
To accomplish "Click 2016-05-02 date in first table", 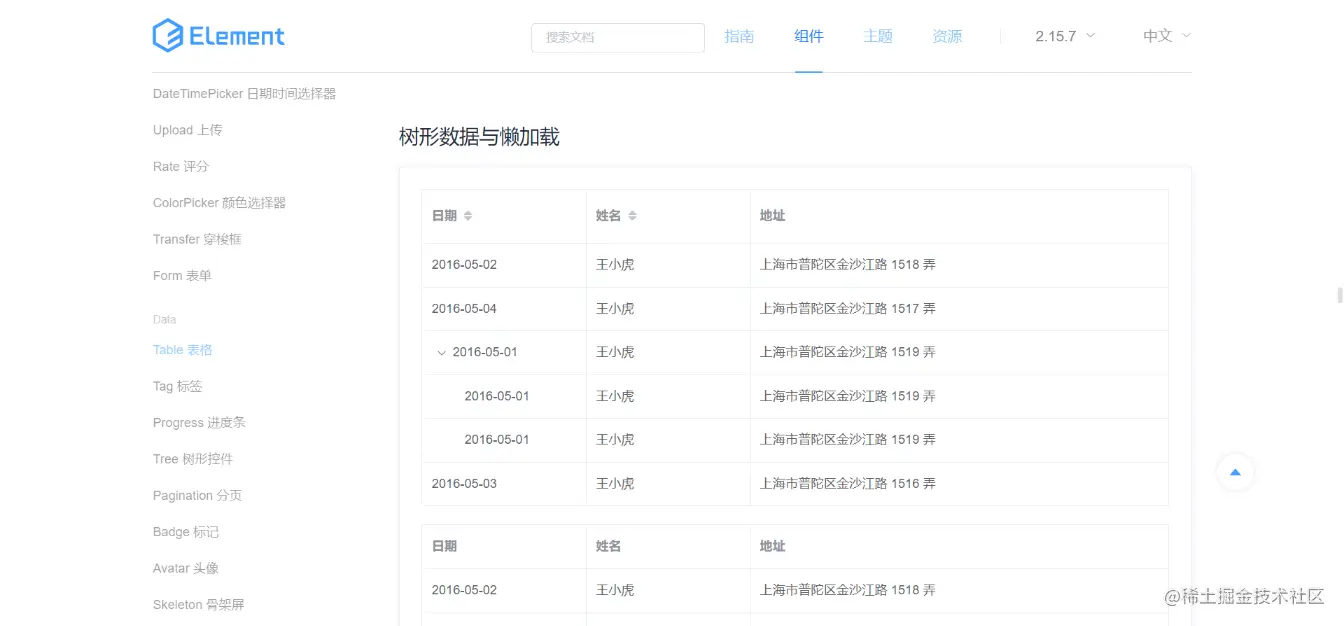I will (x=464, y=265).
